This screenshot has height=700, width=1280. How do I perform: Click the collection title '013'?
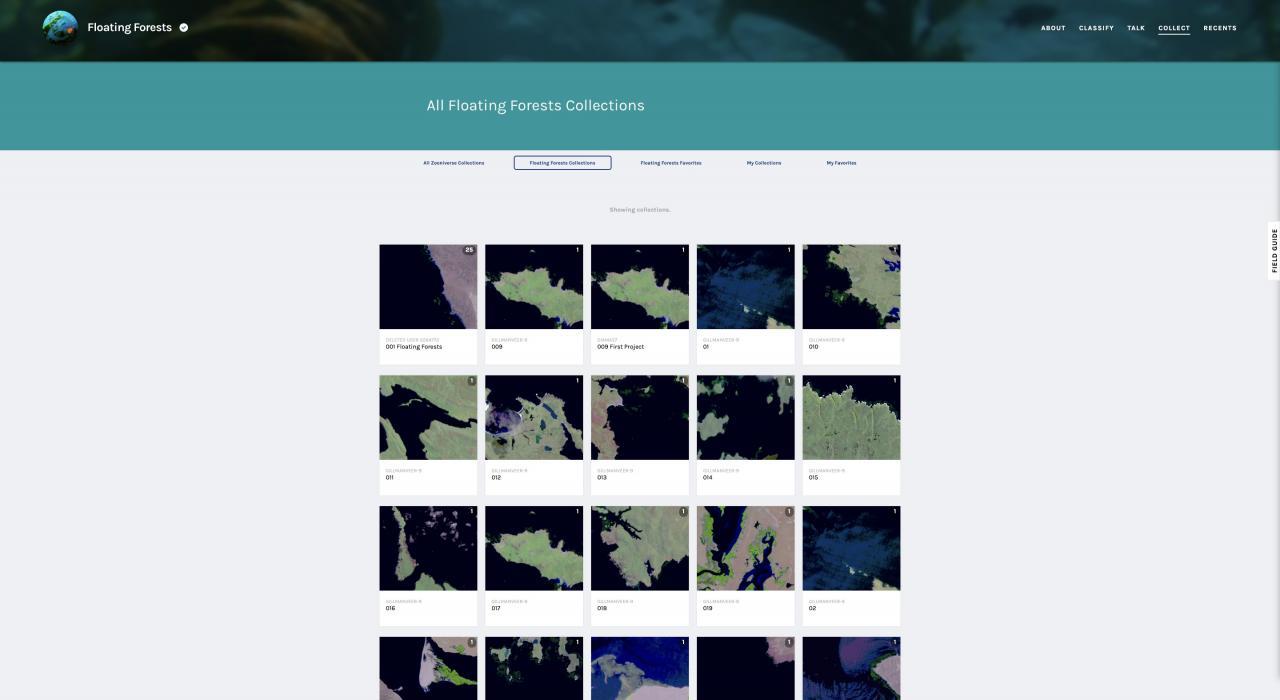[602, 478]
